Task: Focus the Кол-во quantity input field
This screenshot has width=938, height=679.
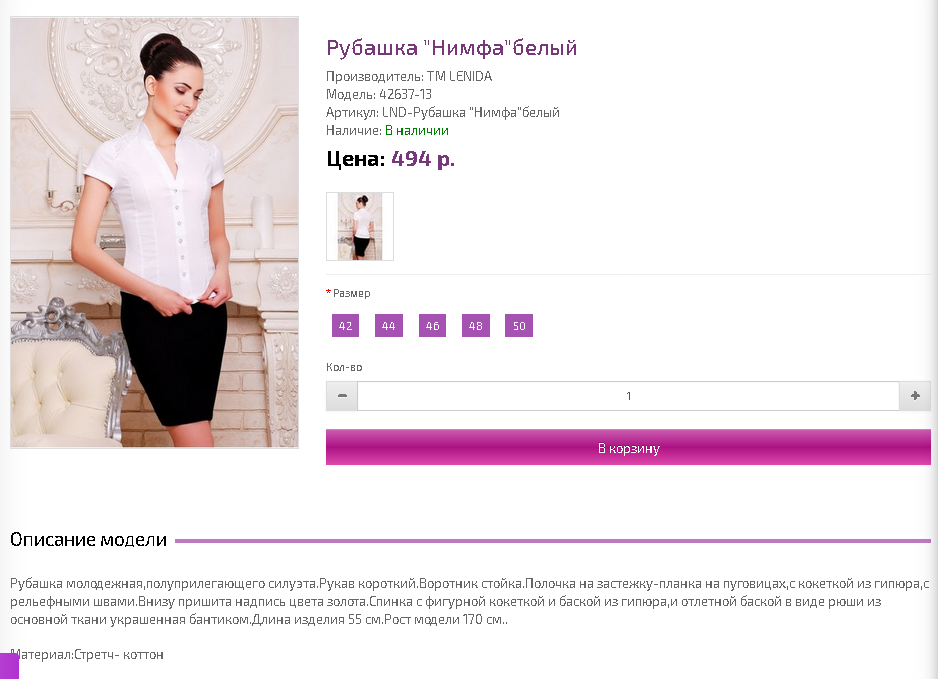Action: point(628,396)
